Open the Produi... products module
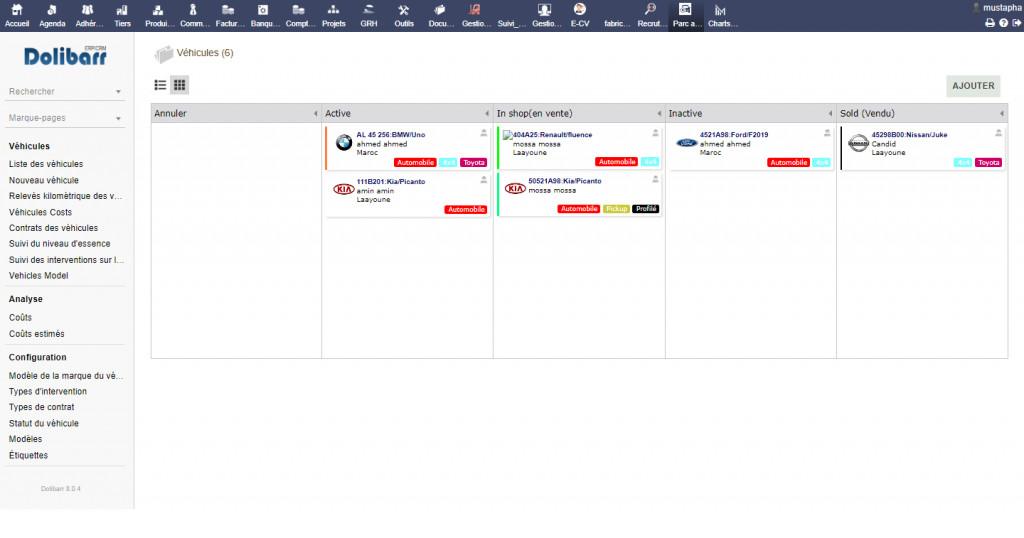1024x538 pixels. (159, 16)
